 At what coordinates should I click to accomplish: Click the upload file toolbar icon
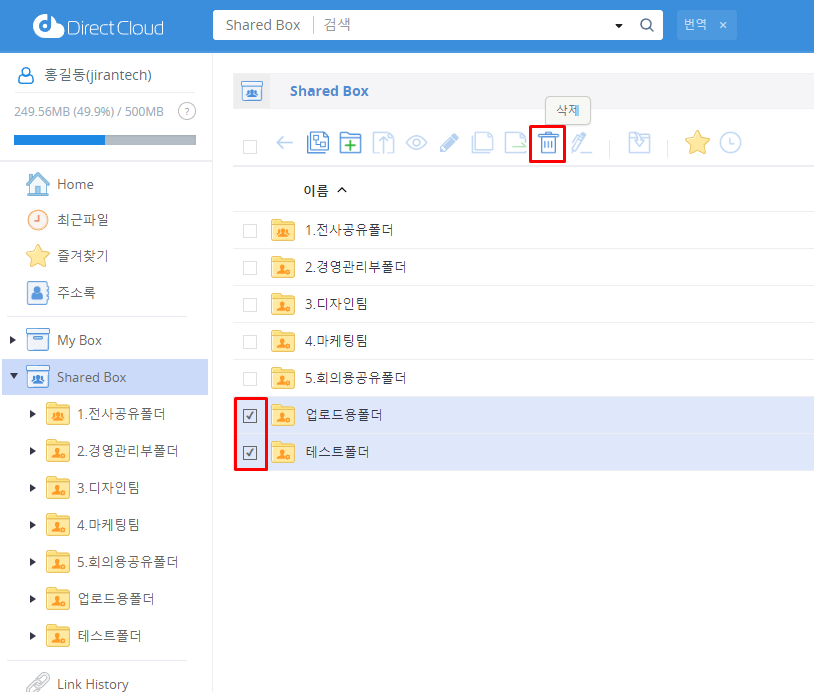click(x=383, y=143)
